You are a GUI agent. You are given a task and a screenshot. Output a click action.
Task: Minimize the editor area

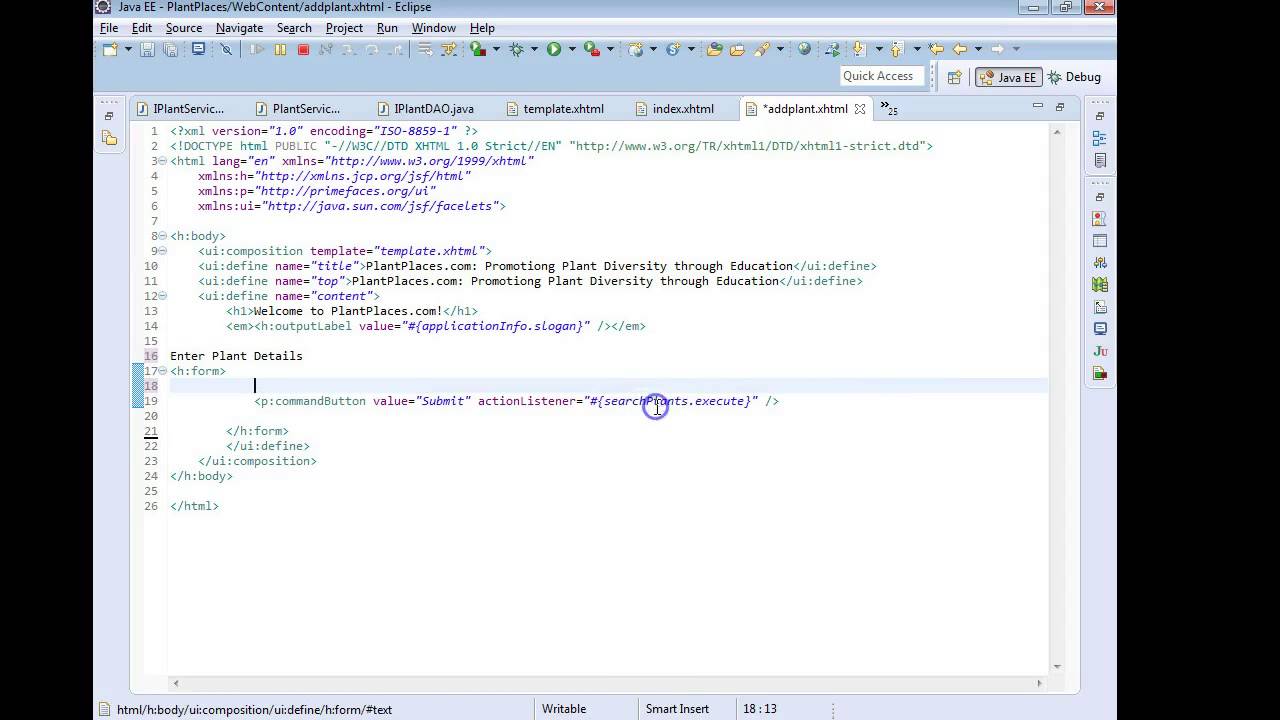coord(1038,106)
